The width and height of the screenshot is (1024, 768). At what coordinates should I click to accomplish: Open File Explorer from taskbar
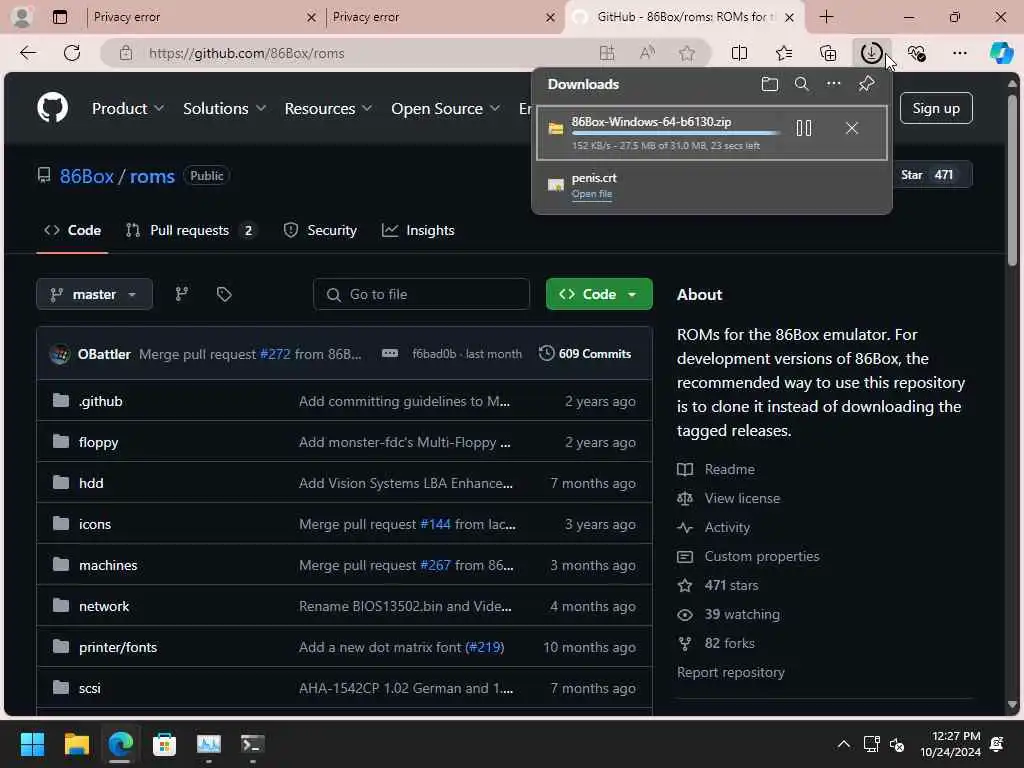point(77,744)
